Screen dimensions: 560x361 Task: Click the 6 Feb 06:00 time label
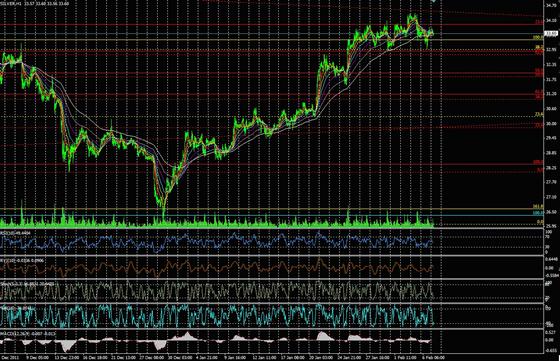(x=433, y=357)
